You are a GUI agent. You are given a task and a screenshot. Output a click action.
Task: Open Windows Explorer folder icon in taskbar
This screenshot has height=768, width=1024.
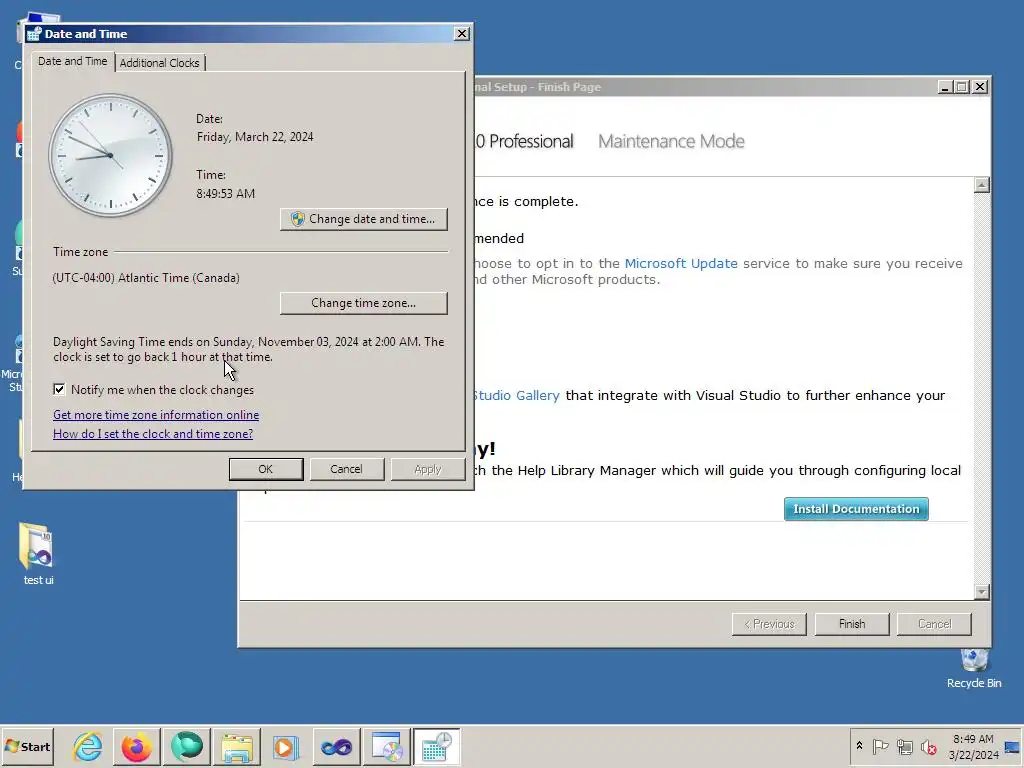point(236,746)
